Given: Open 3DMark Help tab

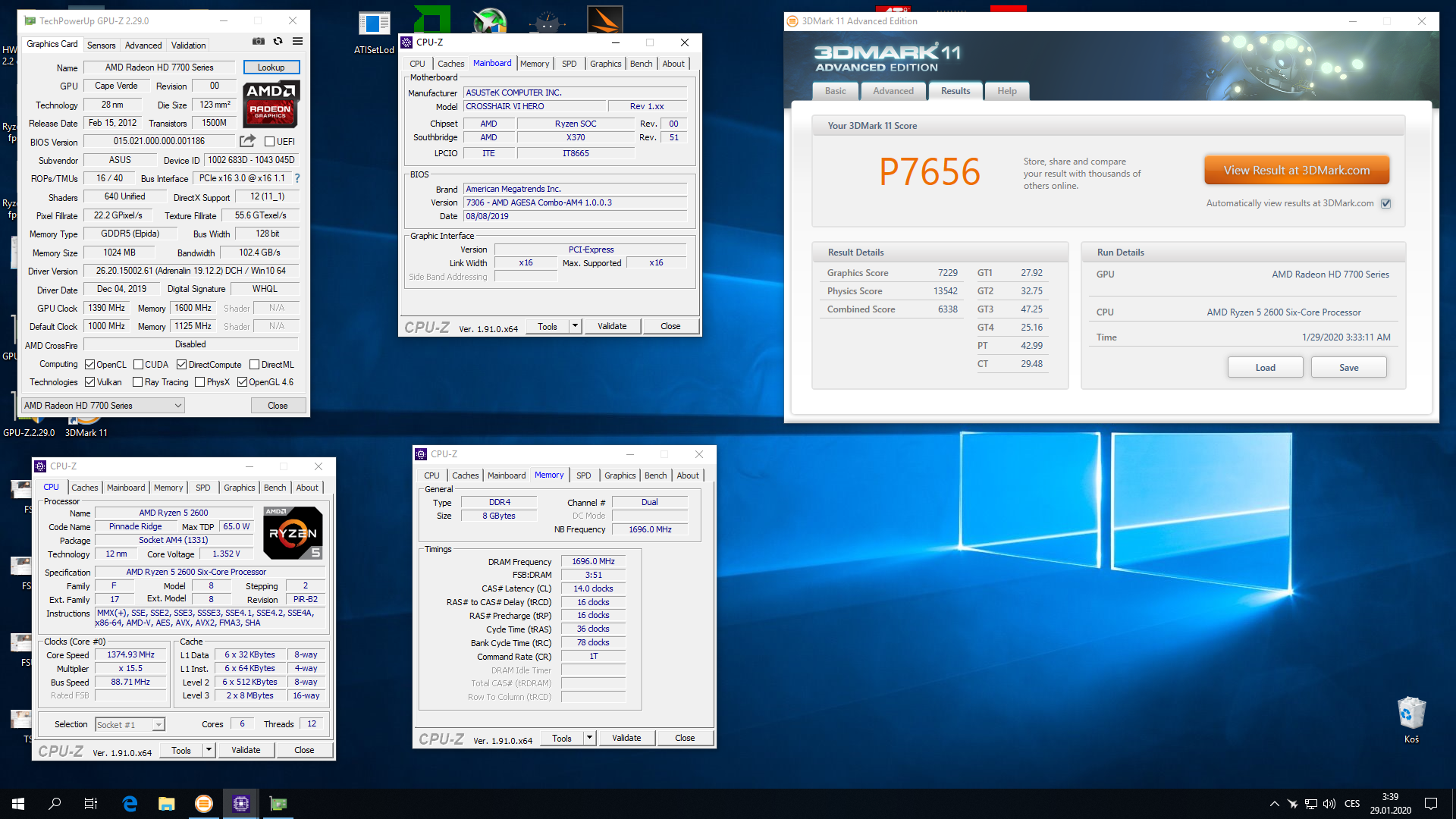Looking at the screenshot, I should (x=1007, y=91).
